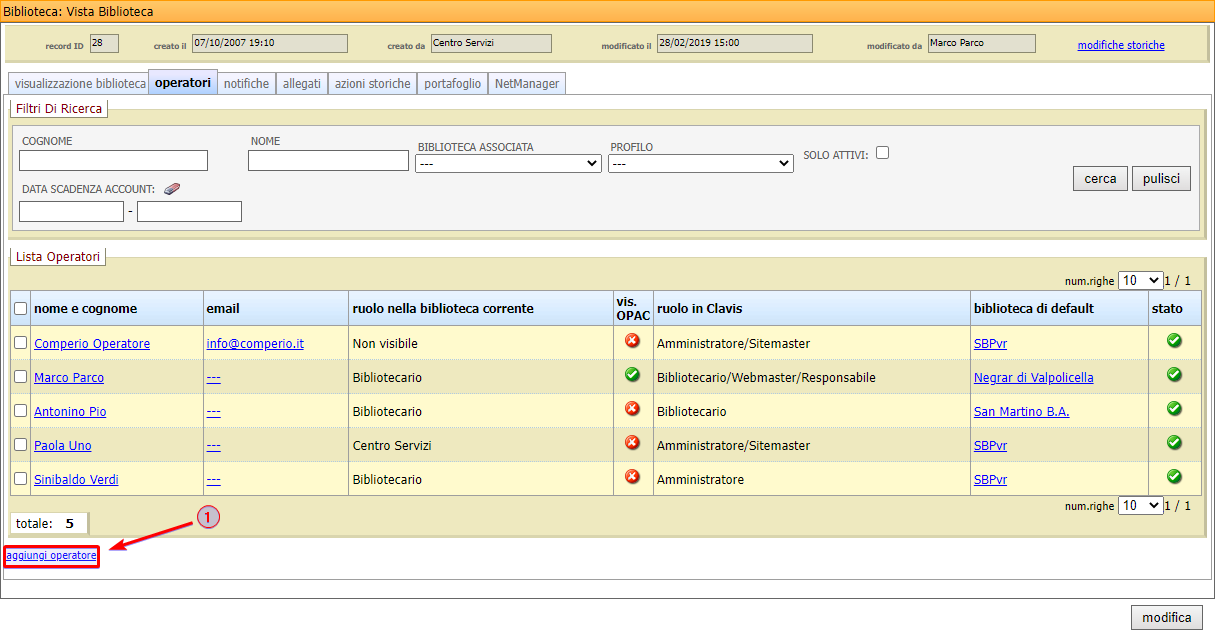This screenshot has height=632, width=1215.
Task: Click red OPAC icon for Antonino Pio
Action: click(631, 409)
